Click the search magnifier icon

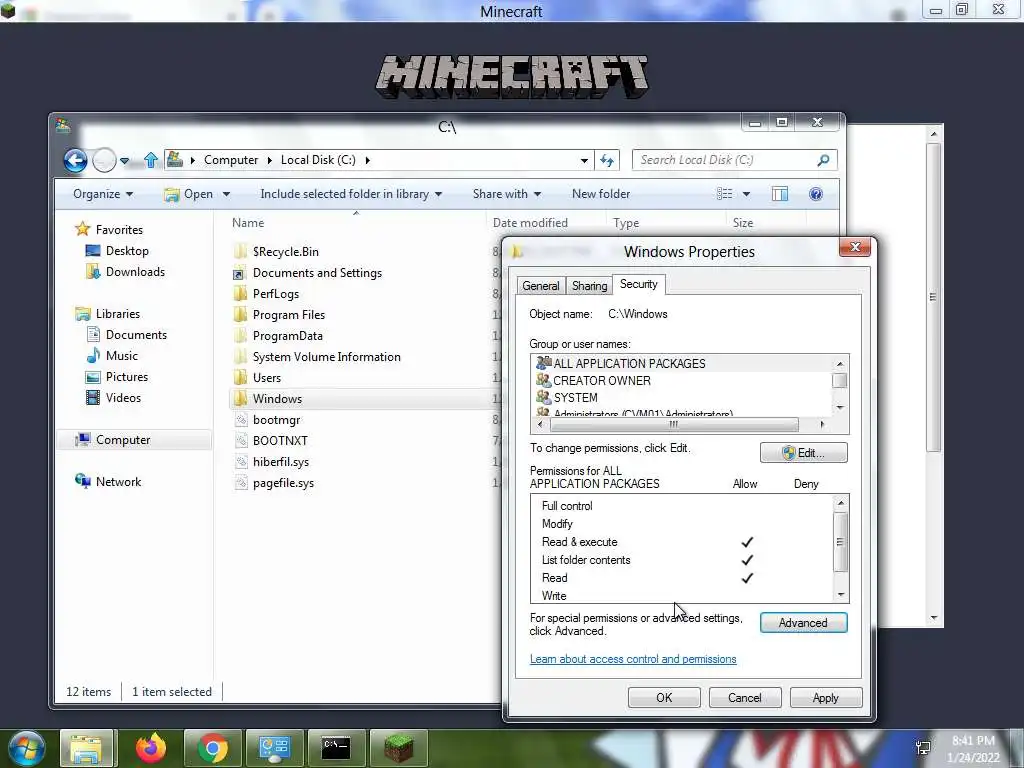point(823,160)
